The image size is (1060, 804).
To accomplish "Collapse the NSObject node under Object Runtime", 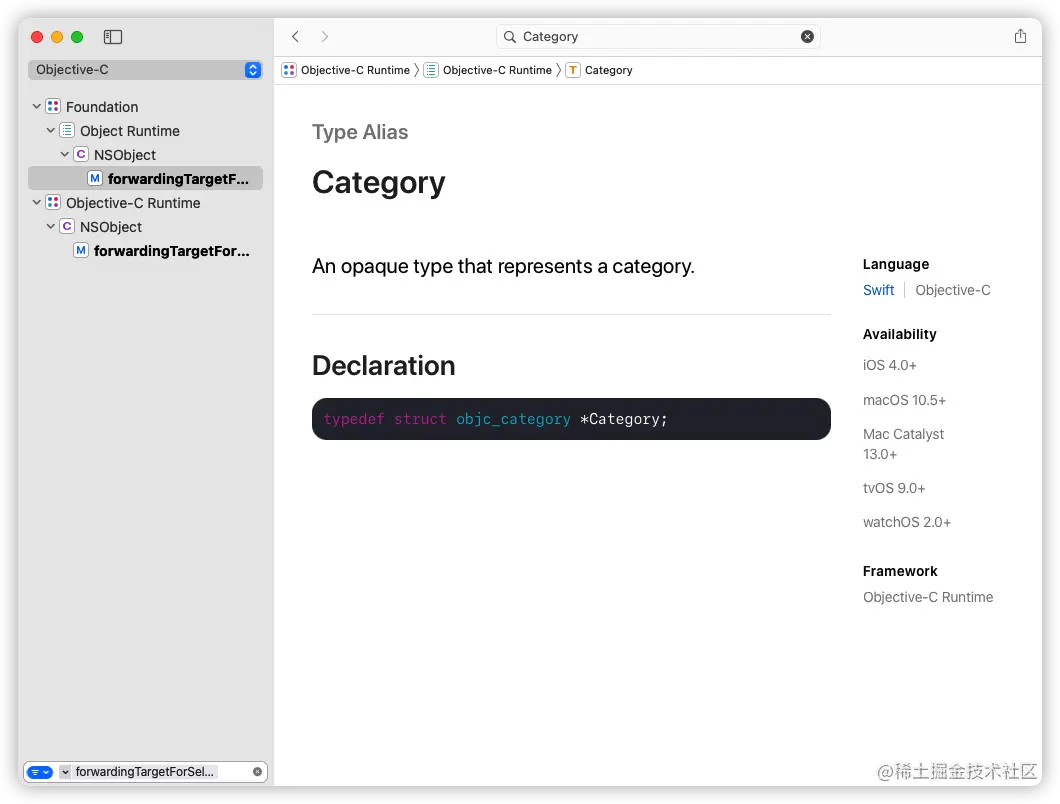I will [x=65, y=155].
